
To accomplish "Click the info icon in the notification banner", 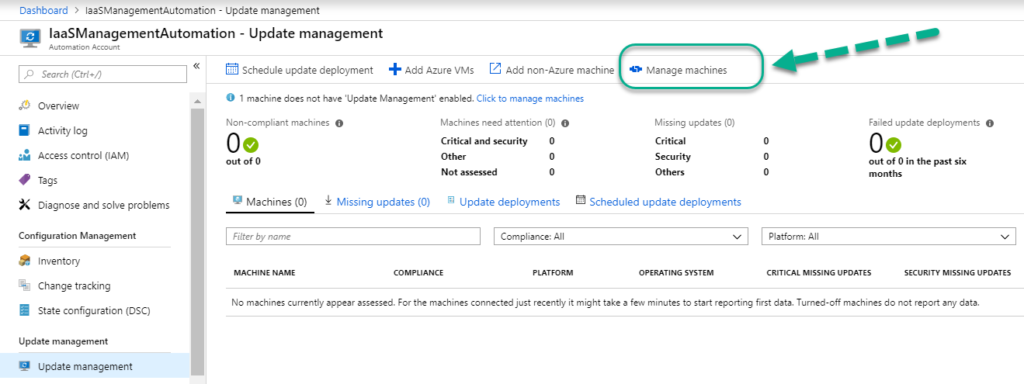I will [x=230, y=98].
